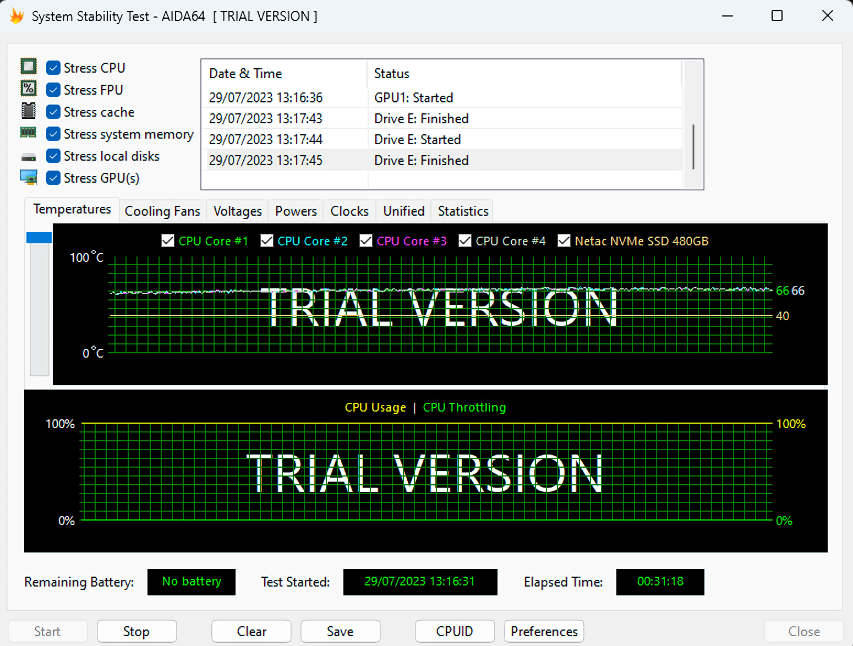Image resolution: width=853 pixels, height=646 pixels.
Task: Hide CPU Core #1 graph line
Action: [168, 241]
